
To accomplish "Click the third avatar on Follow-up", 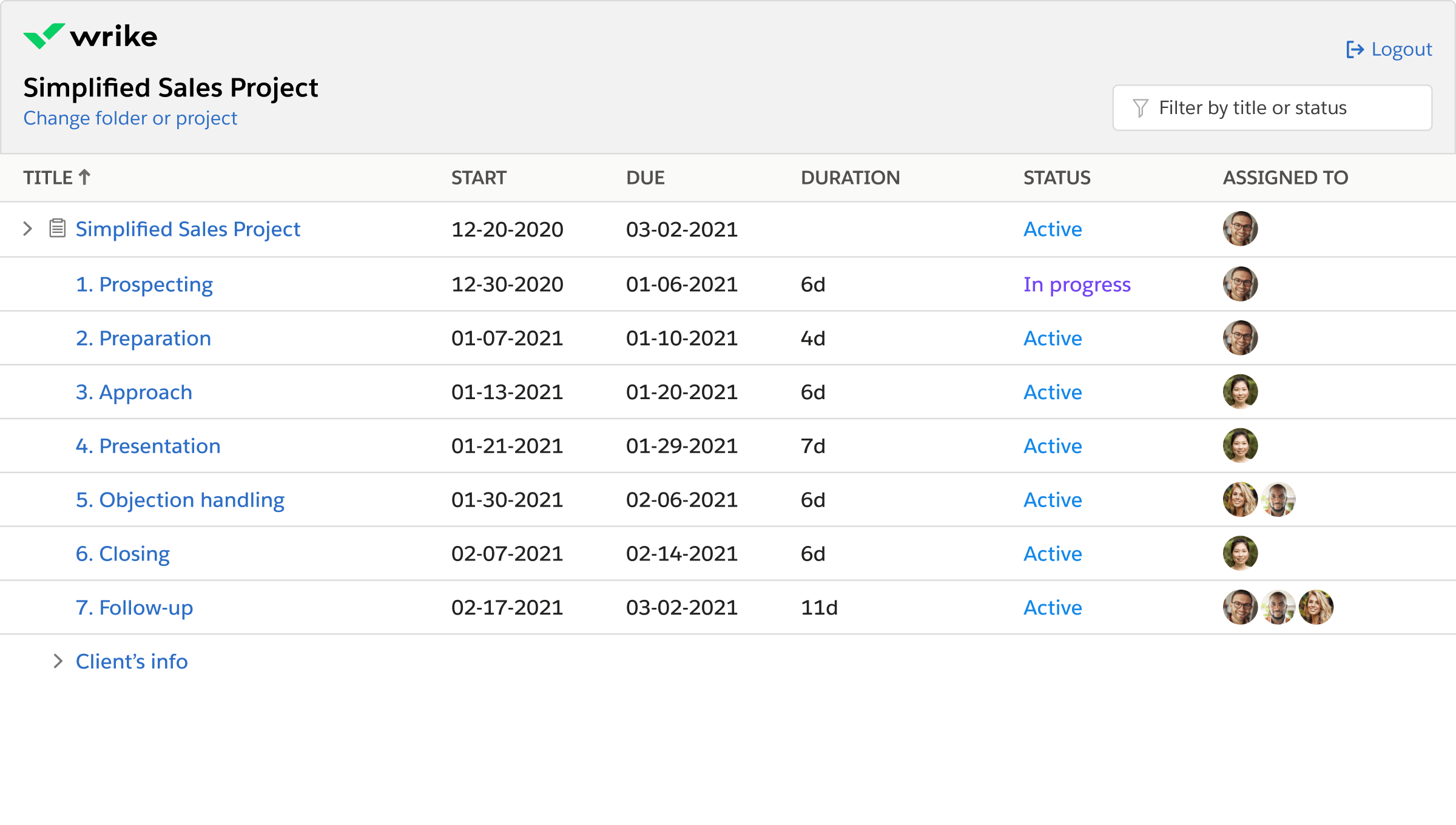I will [x=1316, y=607].
